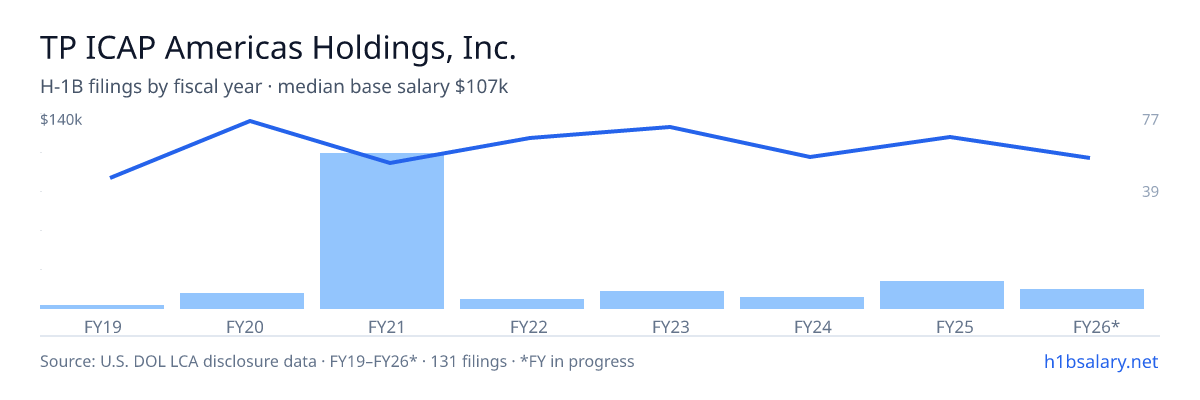Screen dimensions: 1200x400
Task: Select the FY23 bar
Action: click(662, 300)
